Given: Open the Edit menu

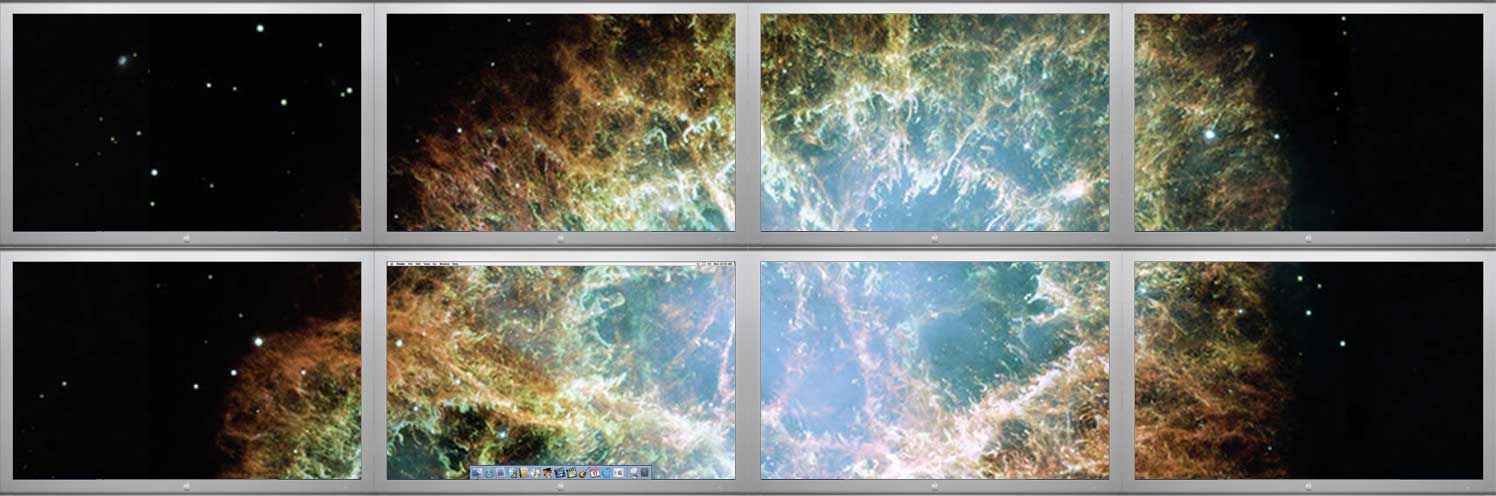Looking at the screenshot, I should [418, 264].
